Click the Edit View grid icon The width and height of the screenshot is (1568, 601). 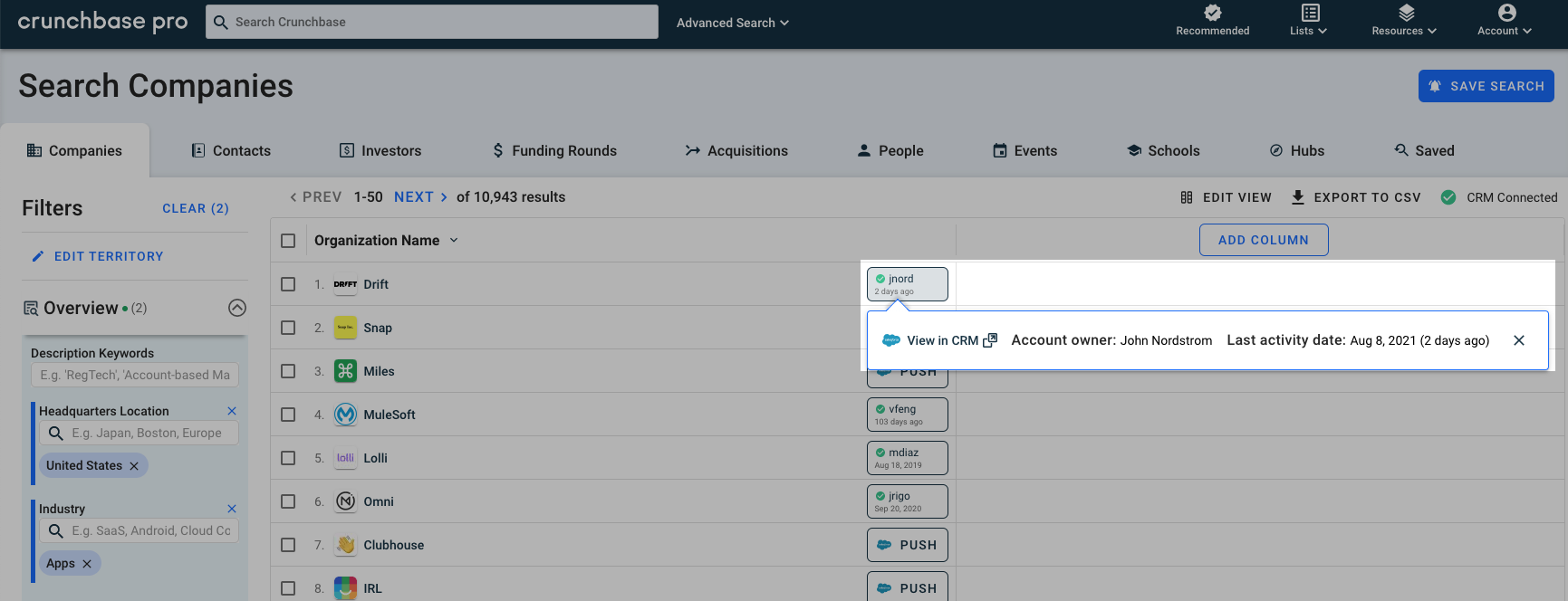click(x=1187, y=197)
